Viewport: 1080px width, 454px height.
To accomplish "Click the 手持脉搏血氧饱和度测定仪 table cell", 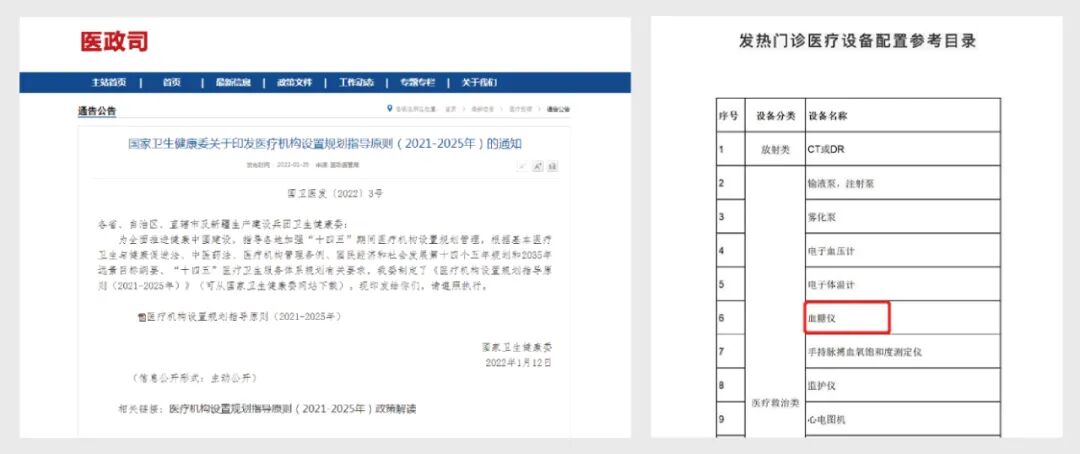I will (902, 351).
